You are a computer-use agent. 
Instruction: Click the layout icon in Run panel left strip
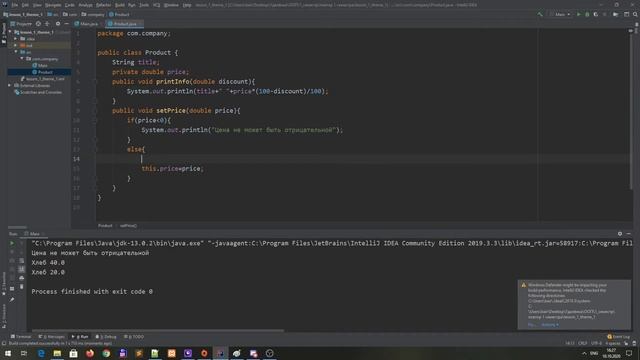point(12,289)
